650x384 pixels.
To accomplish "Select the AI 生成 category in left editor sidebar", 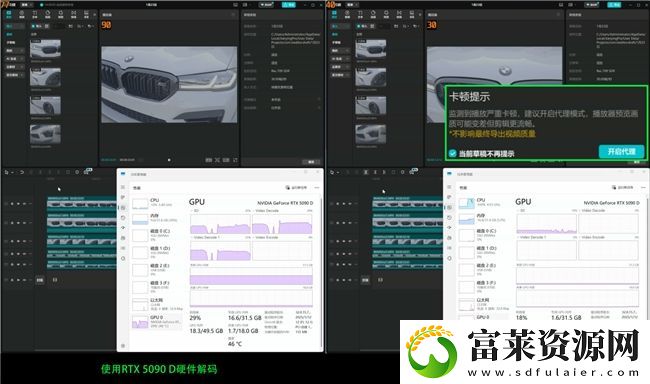I will point(14,58).
